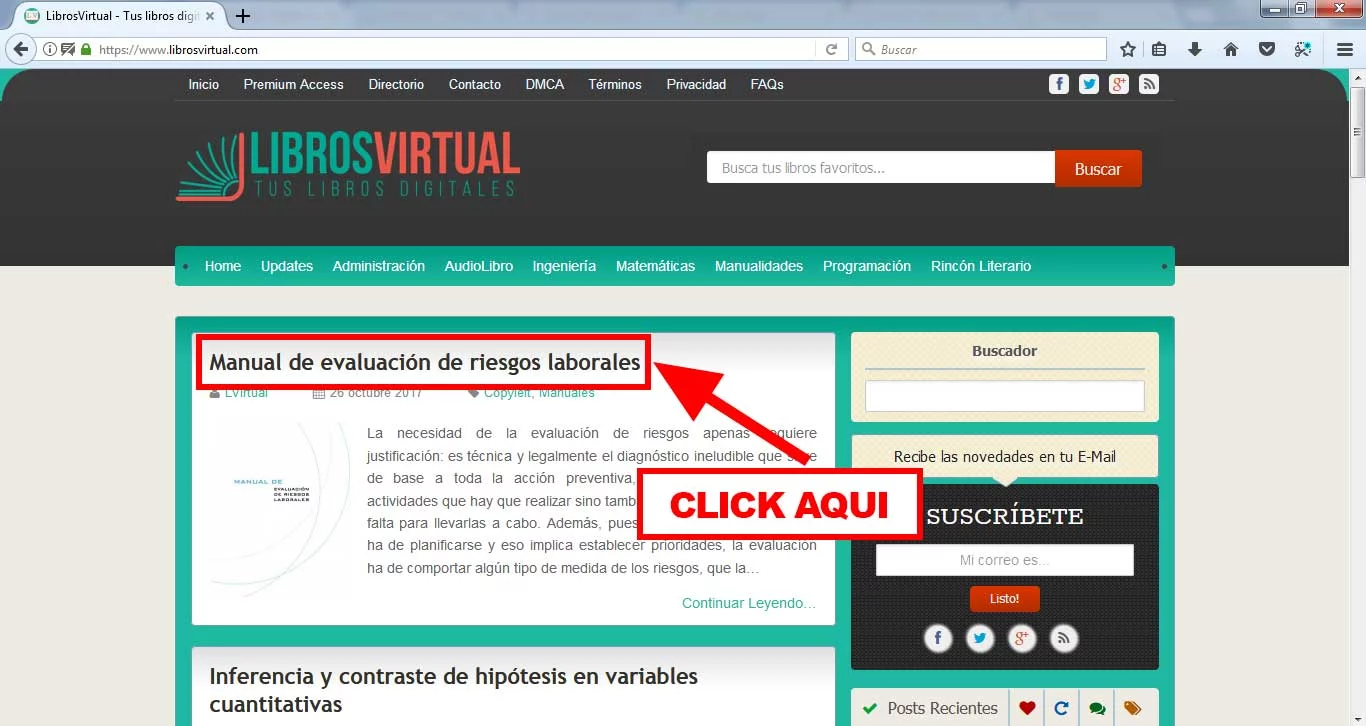Open RSS feed icon in top header
This screenshot has height=726, width=1366.
pos(1149,84)
